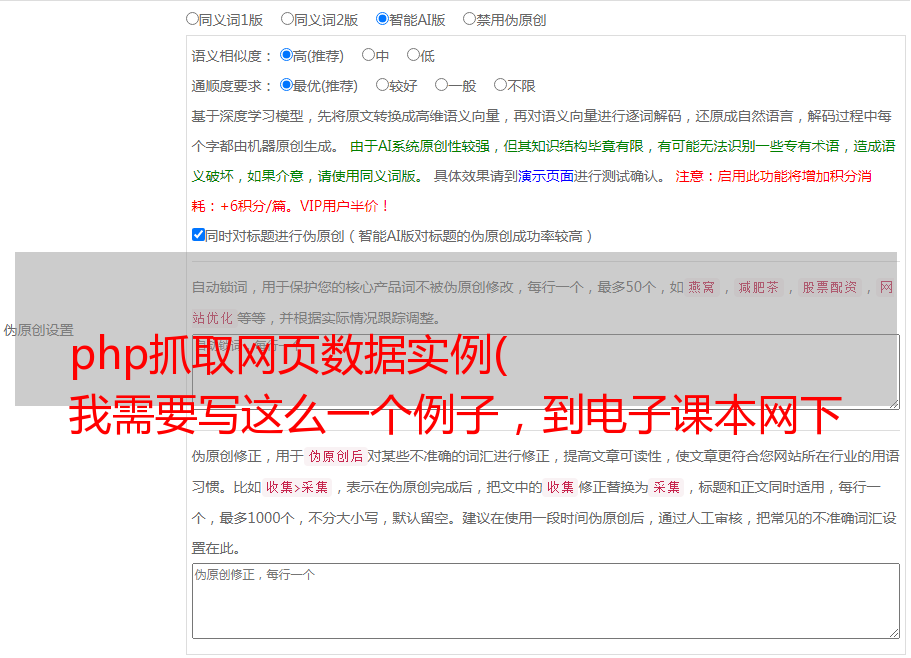The height and width of the screenshot is (658, 911).
Task: Select the 同义词2版 radio option
Action: point(287,19)
